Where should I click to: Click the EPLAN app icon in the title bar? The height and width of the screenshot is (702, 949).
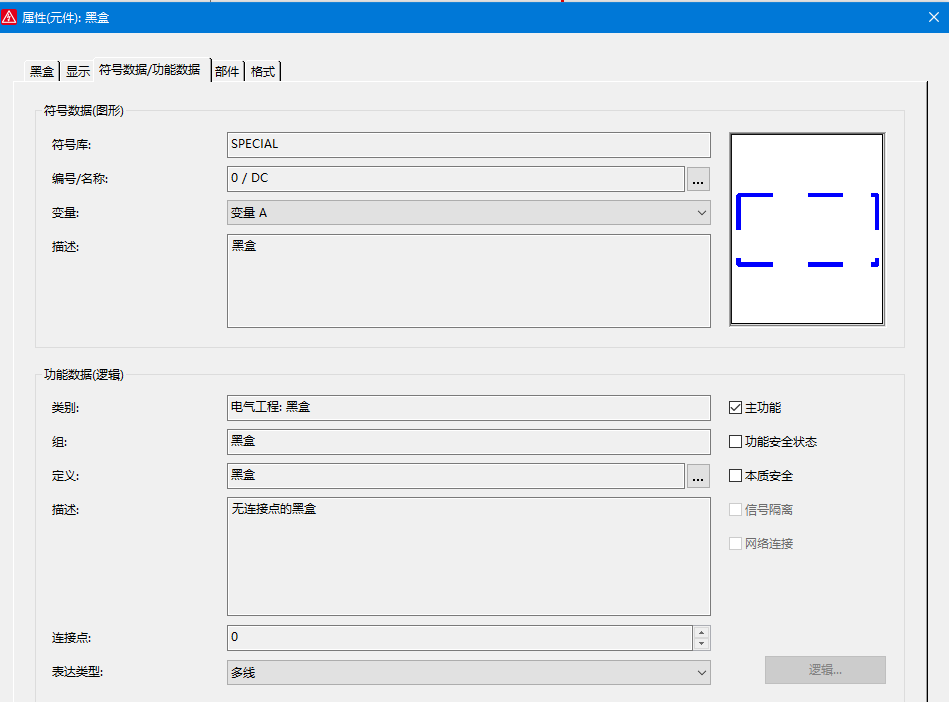click(x=9, y=18)
